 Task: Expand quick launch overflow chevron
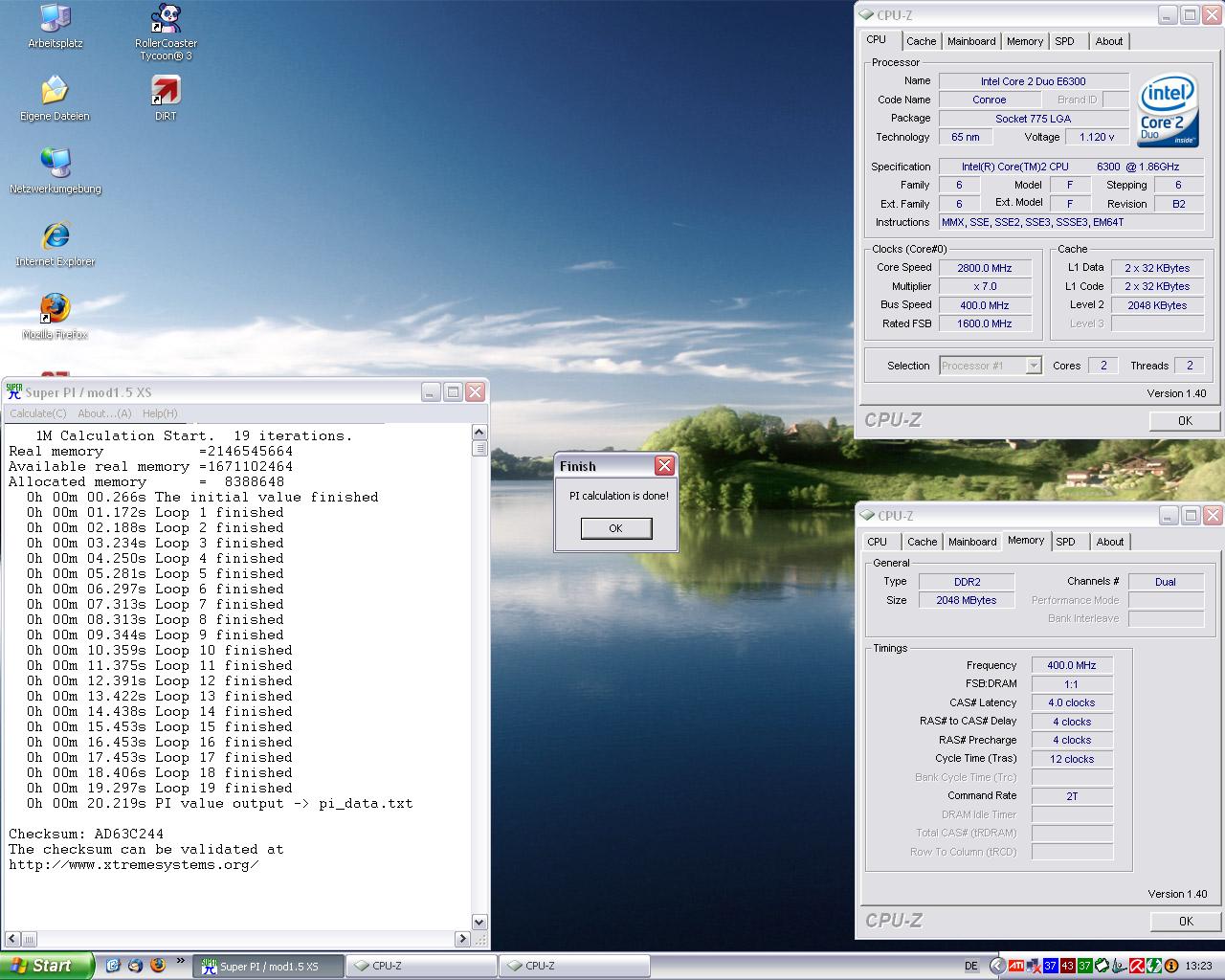tap(181, 961)
